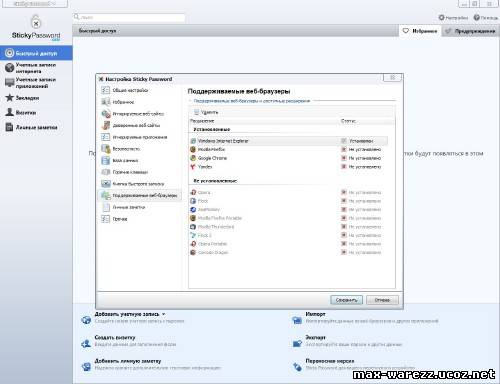Screen dimensions: 500x384
Task: Switch to the Избранное tab
Action: point(420,31)
